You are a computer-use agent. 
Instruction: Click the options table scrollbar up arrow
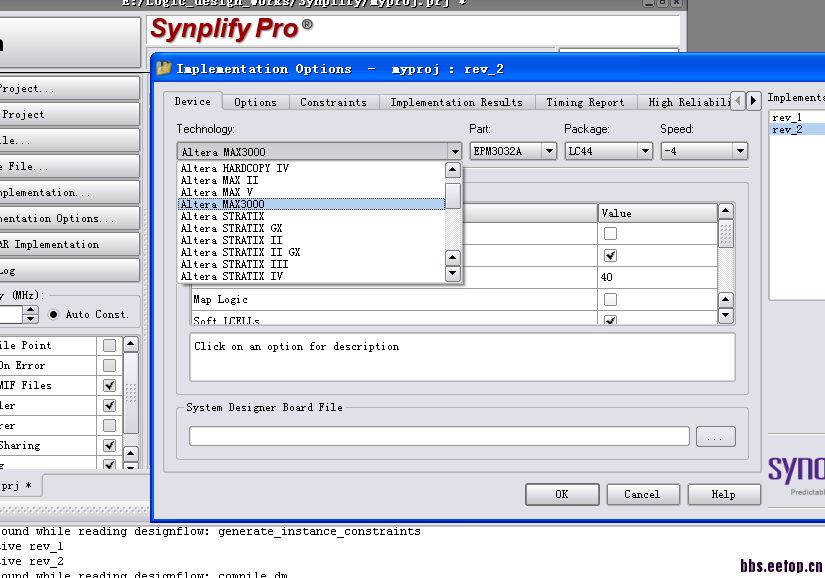tap(725, 212)
